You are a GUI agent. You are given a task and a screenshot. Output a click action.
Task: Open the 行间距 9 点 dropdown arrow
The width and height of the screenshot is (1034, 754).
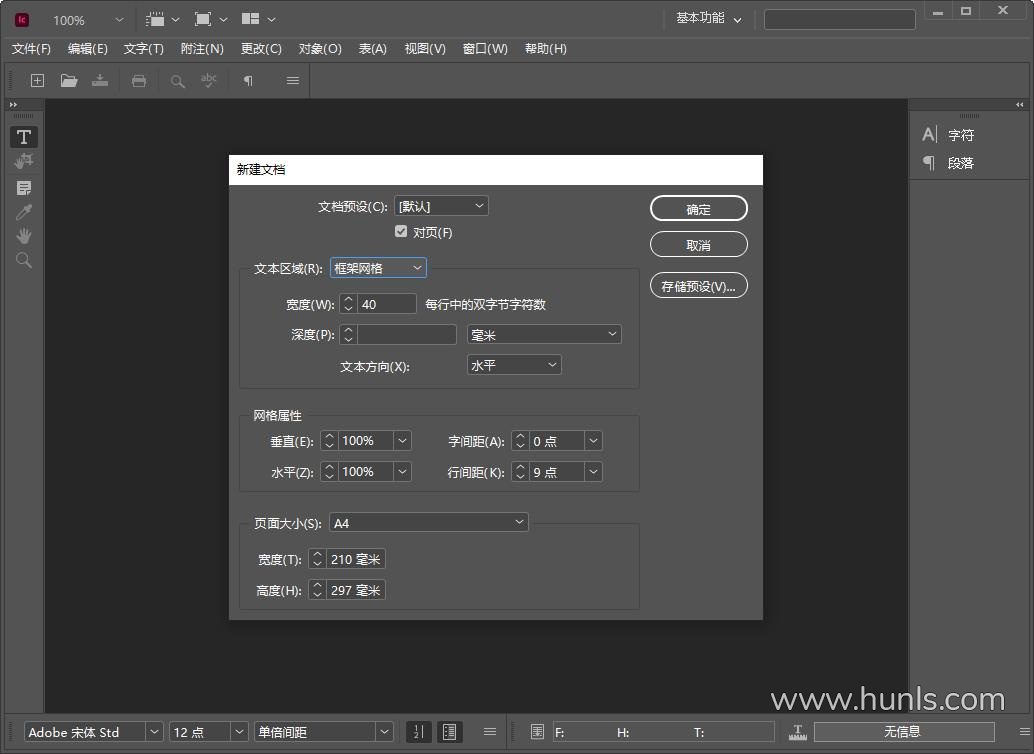point(593,472)
